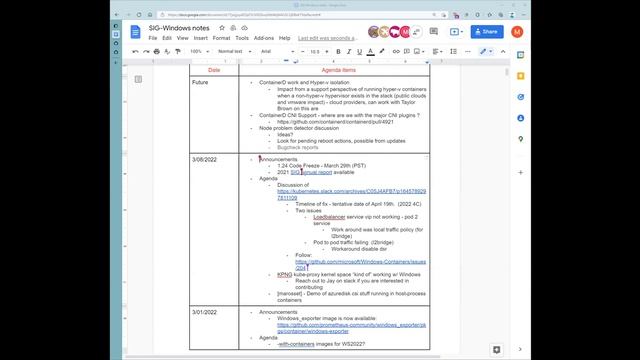Open Tasks in the side panel
The width and height of the screenshot is (640, 360).
point(520,97)
